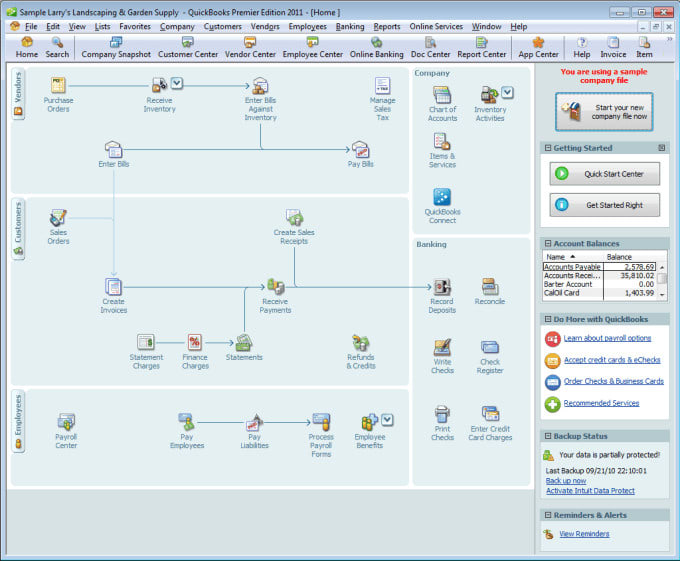Expand the Employee Benefits dropdown arrow

coord(387,420)
